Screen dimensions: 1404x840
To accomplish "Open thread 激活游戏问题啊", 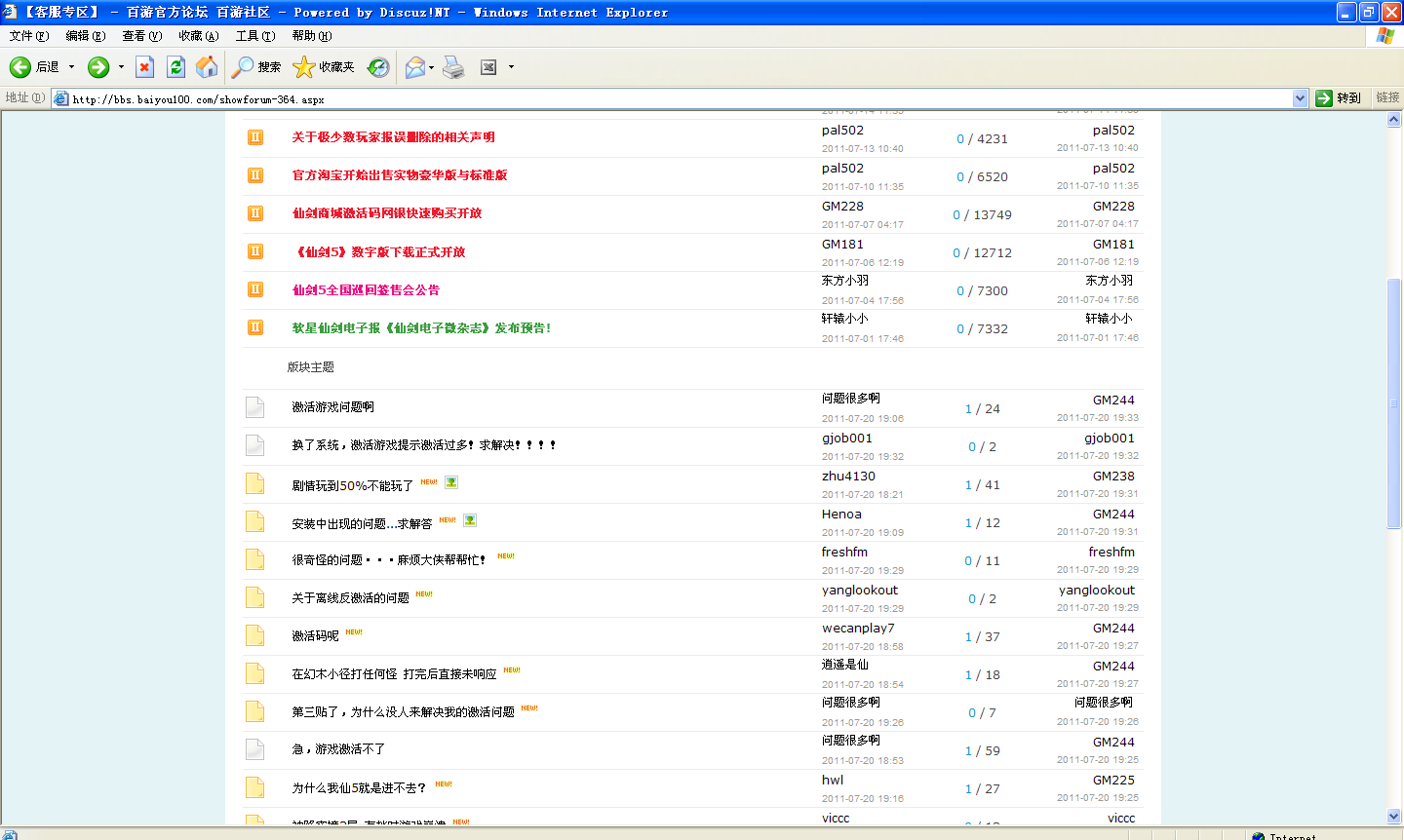I will coord(332,406).
